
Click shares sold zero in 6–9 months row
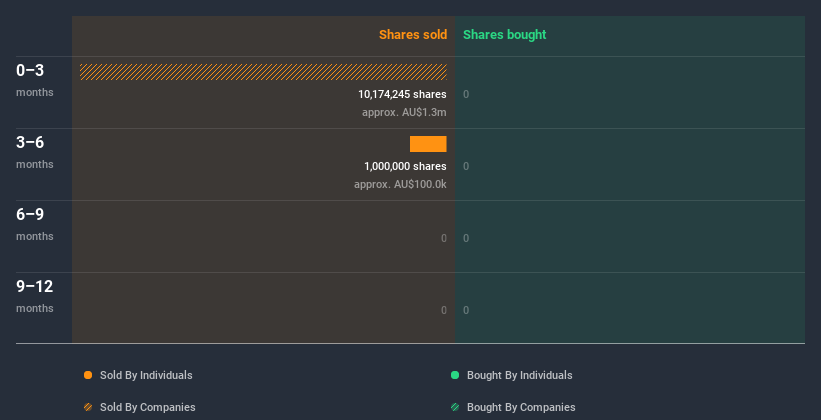click(444, 238)
